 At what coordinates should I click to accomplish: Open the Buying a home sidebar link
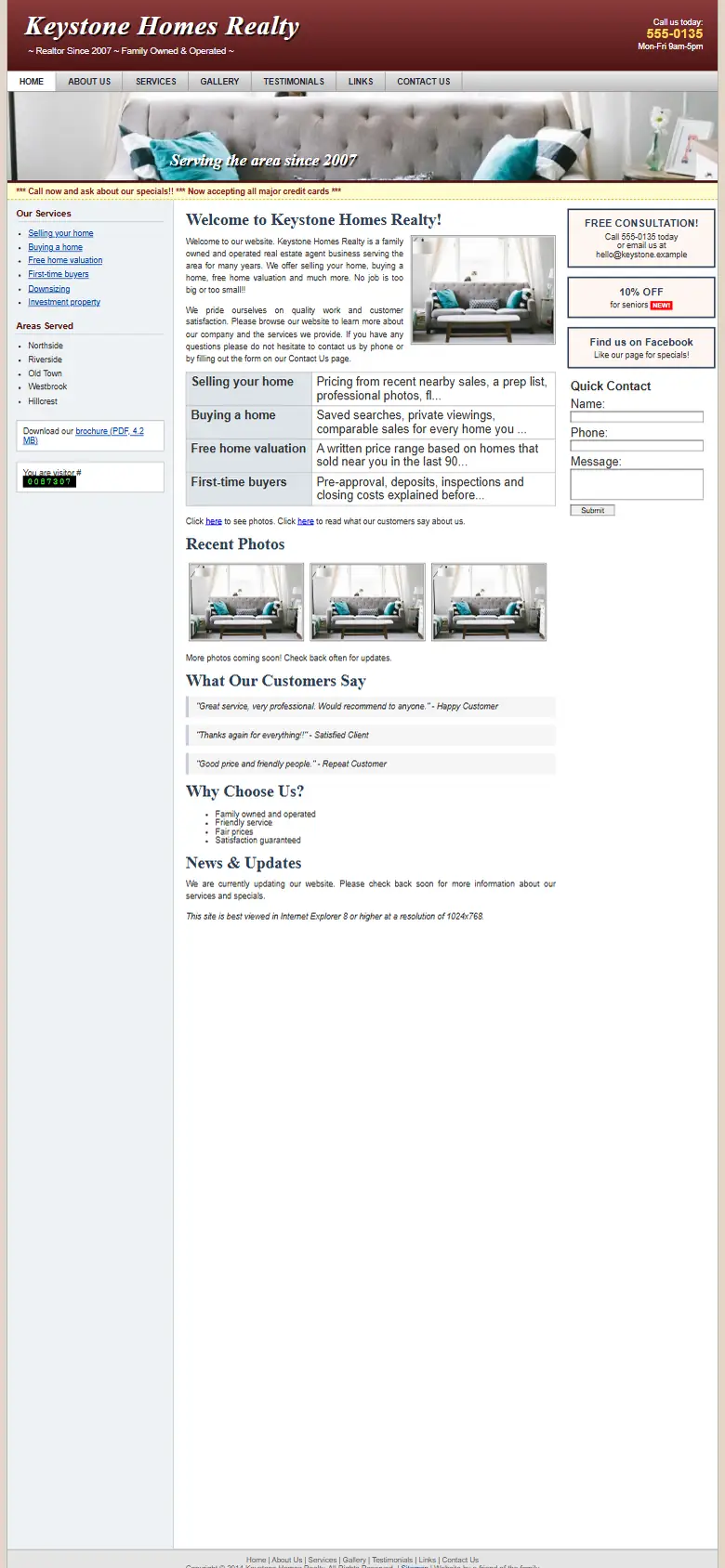(x=55, y=247)
